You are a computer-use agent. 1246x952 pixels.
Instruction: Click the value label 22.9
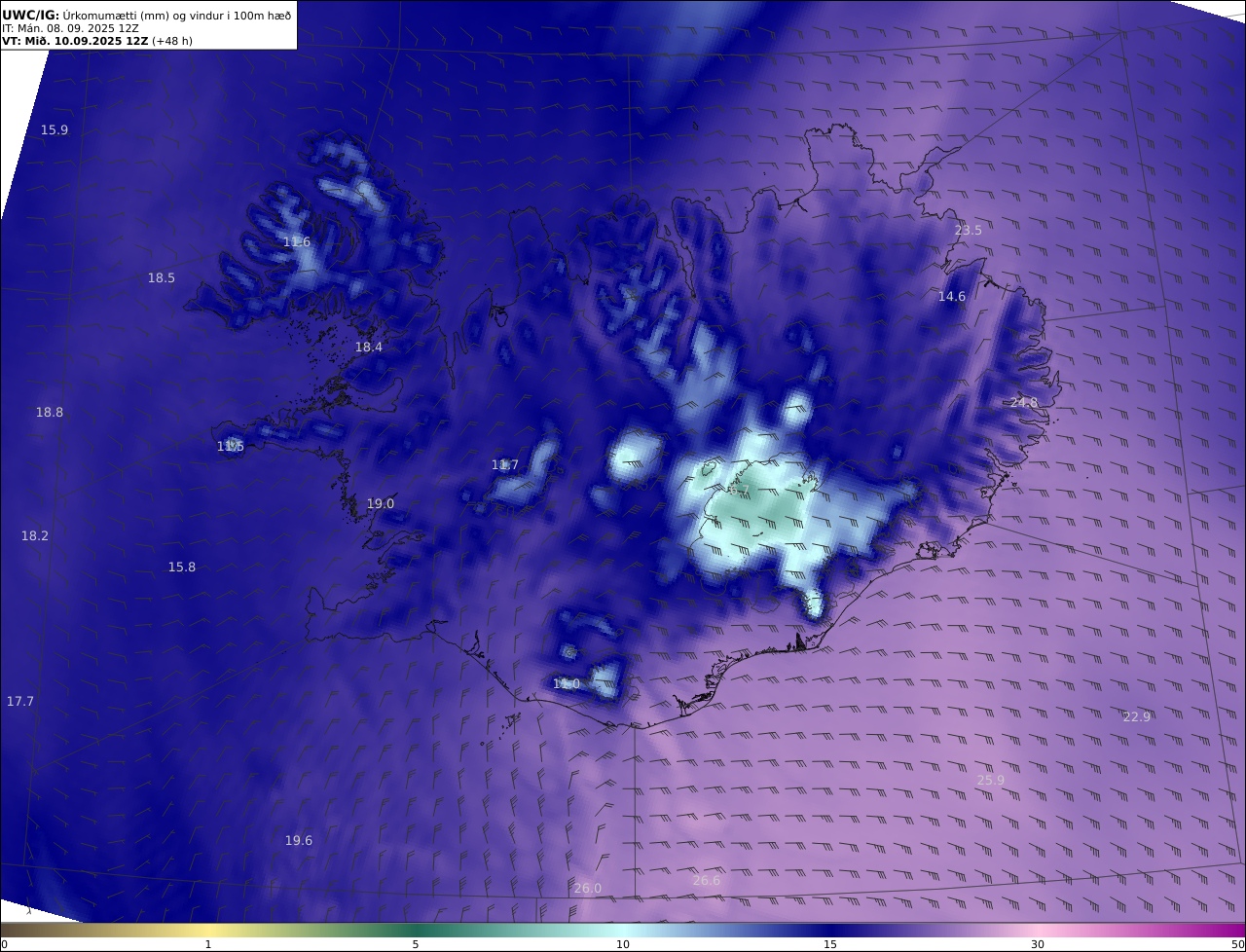(x=1137, y=716)
